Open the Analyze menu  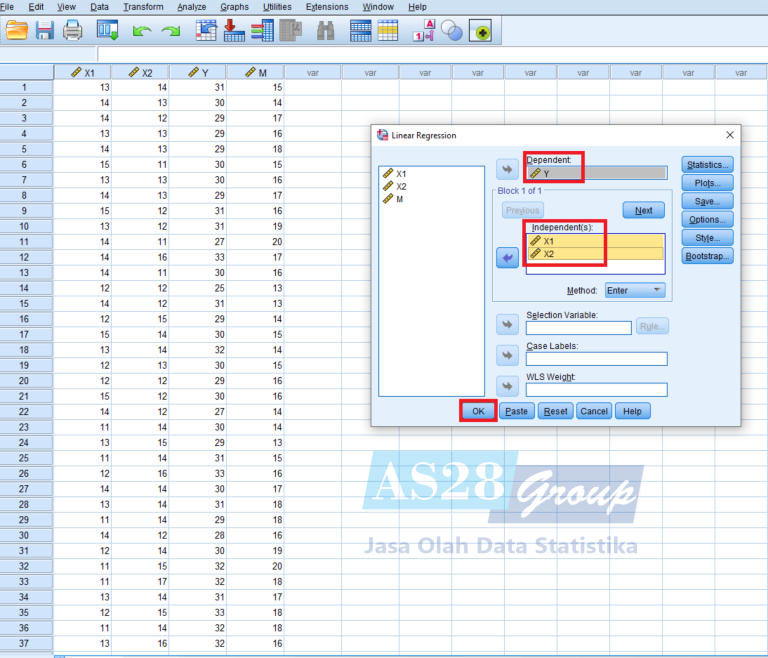point(191,7)
